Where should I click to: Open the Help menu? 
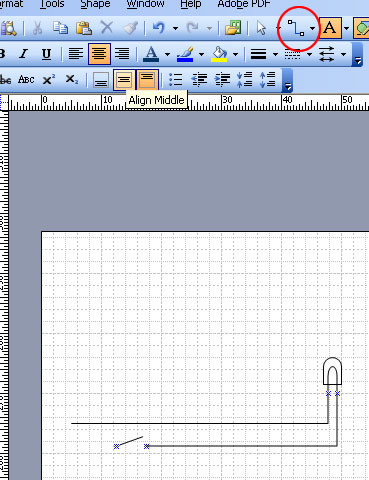[x=191, y=4]
